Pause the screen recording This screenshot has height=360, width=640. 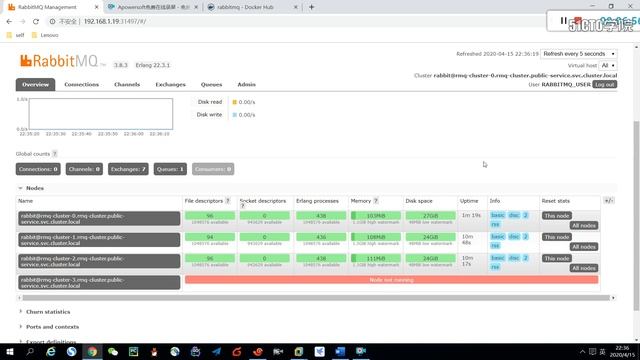[563, 20]
